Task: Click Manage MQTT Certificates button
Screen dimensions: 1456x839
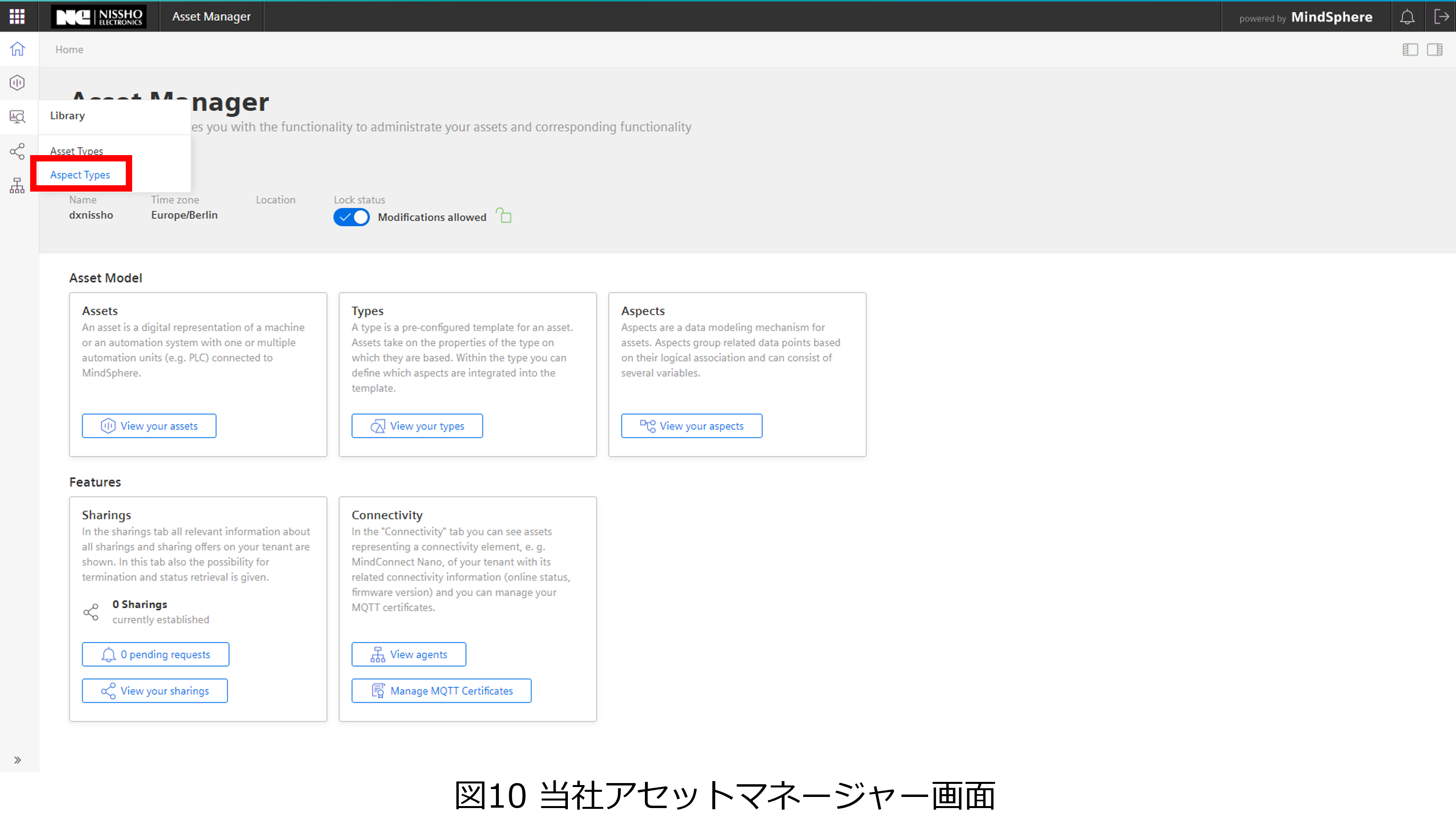Action: tap(441, 691)
